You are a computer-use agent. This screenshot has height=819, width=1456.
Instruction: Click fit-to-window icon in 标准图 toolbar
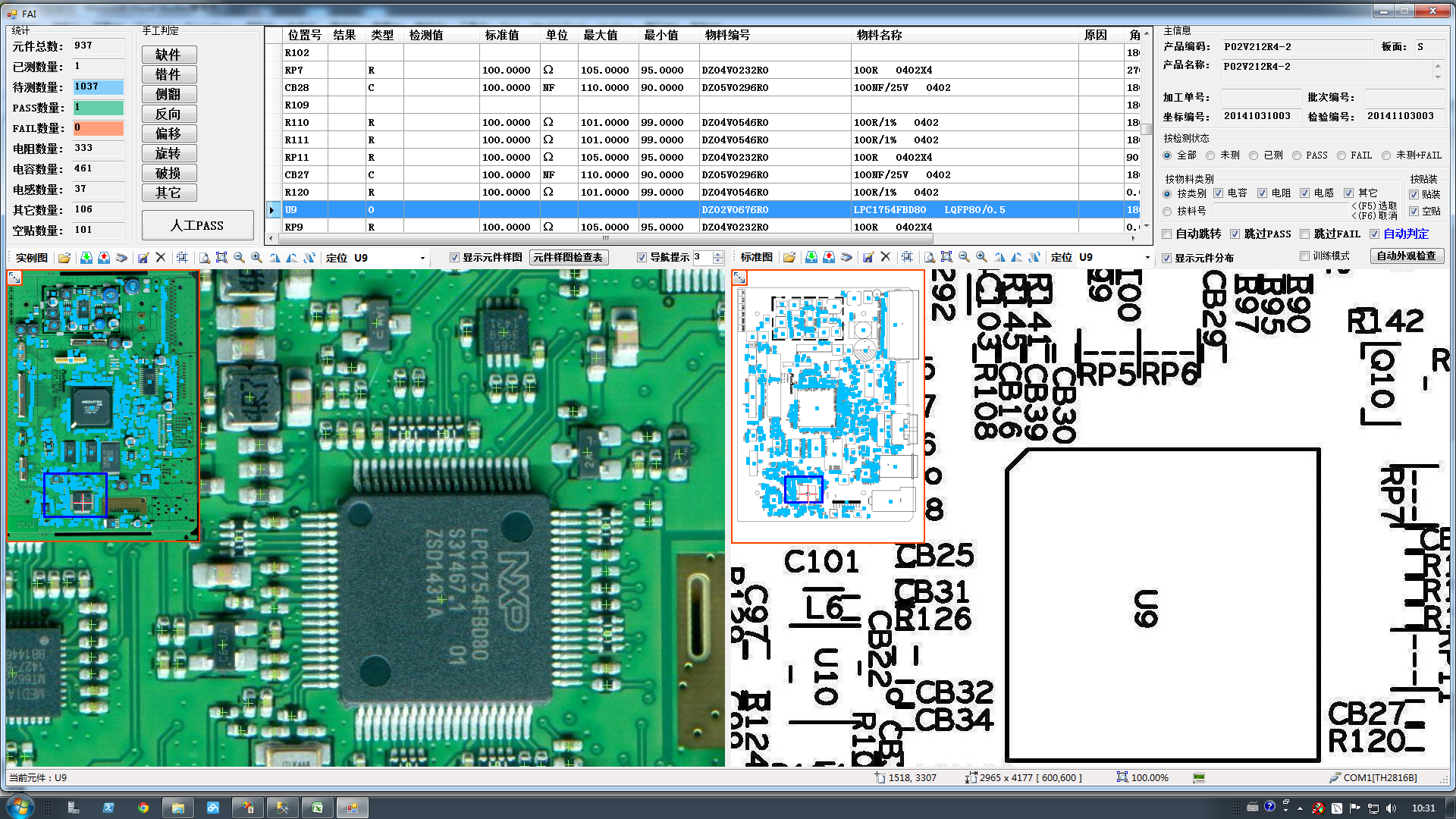(x=946, y=258)
